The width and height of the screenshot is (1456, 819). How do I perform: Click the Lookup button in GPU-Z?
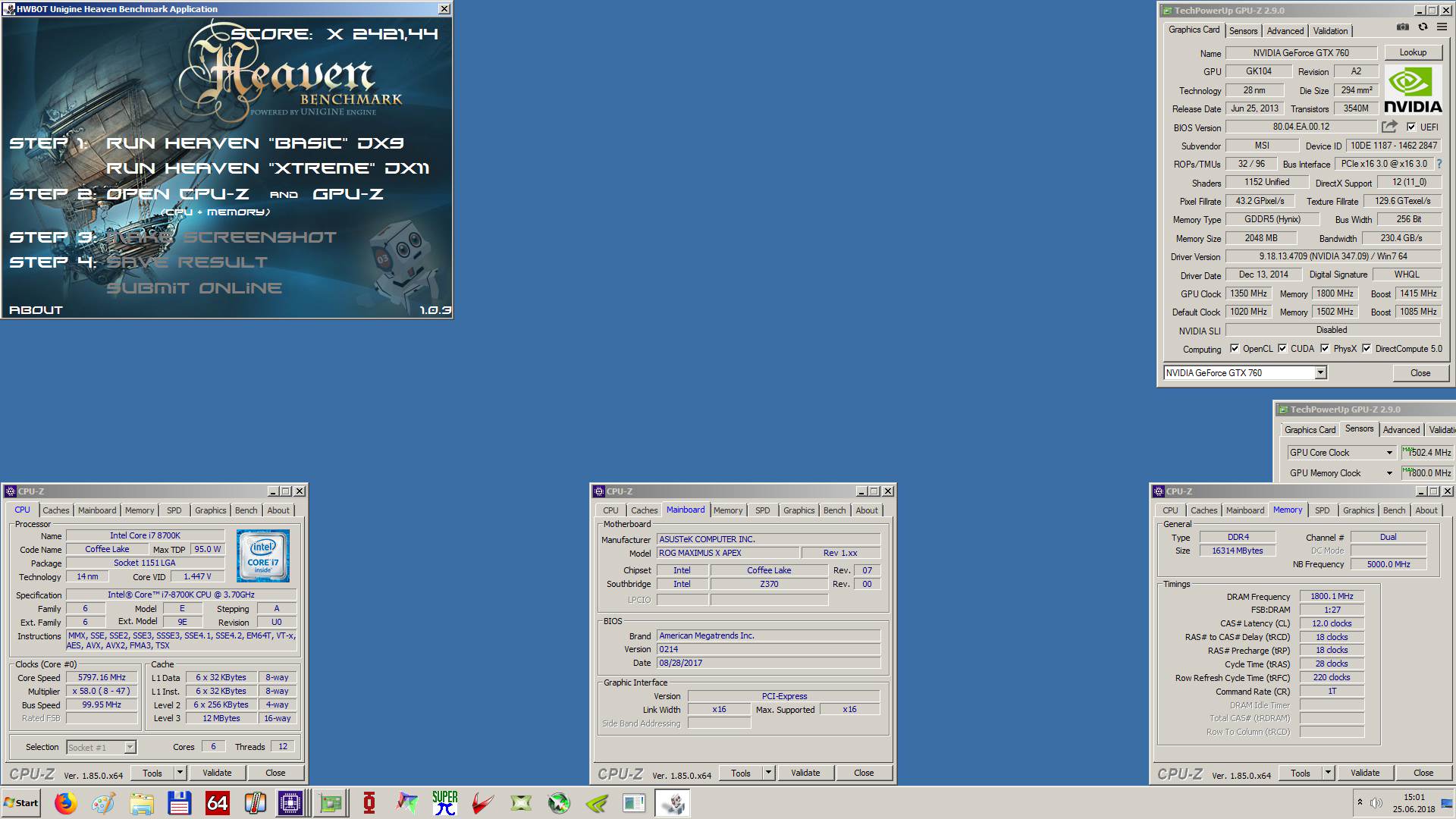click(1413, 52)
